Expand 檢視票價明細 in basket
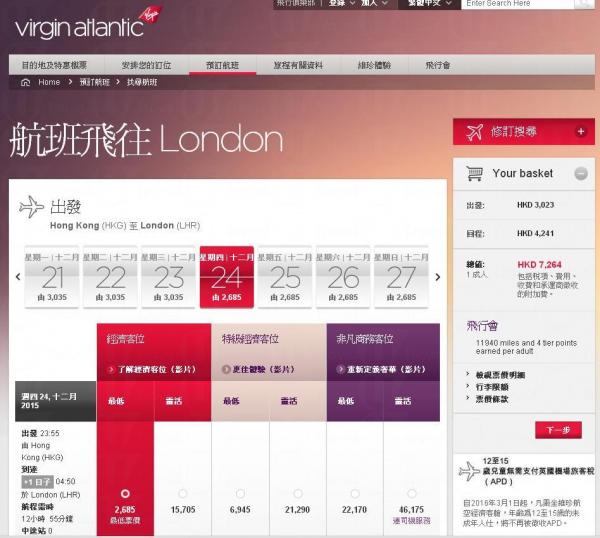The width and height of the screenshot is (600, 538). tap(500, 375)
